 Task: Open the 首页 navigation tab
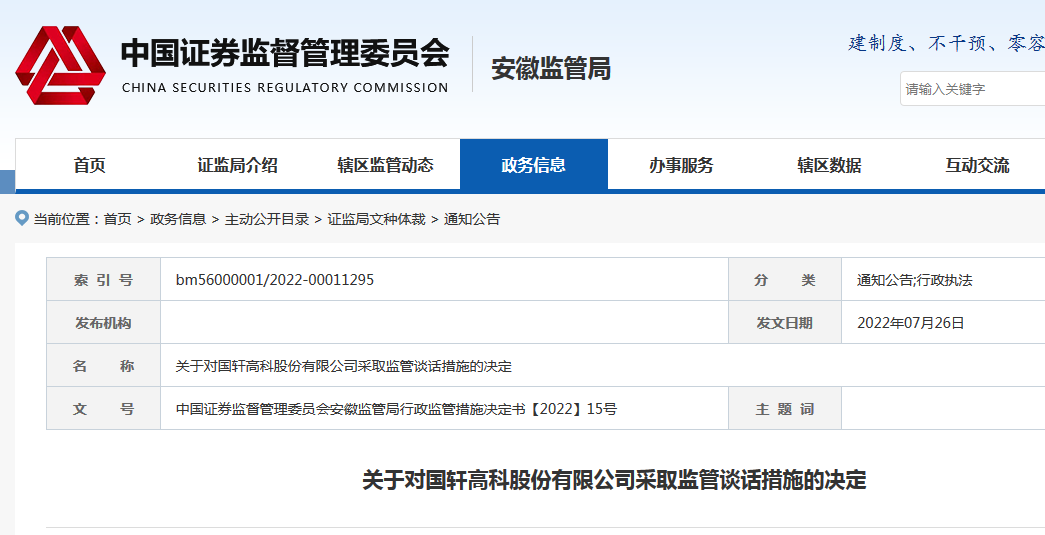[89, 165]
